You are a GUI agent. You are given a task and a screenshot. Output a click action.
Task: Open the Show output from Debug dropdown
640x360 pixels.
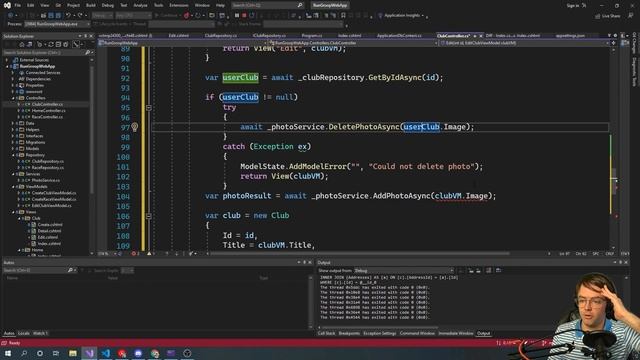(404, 271)
